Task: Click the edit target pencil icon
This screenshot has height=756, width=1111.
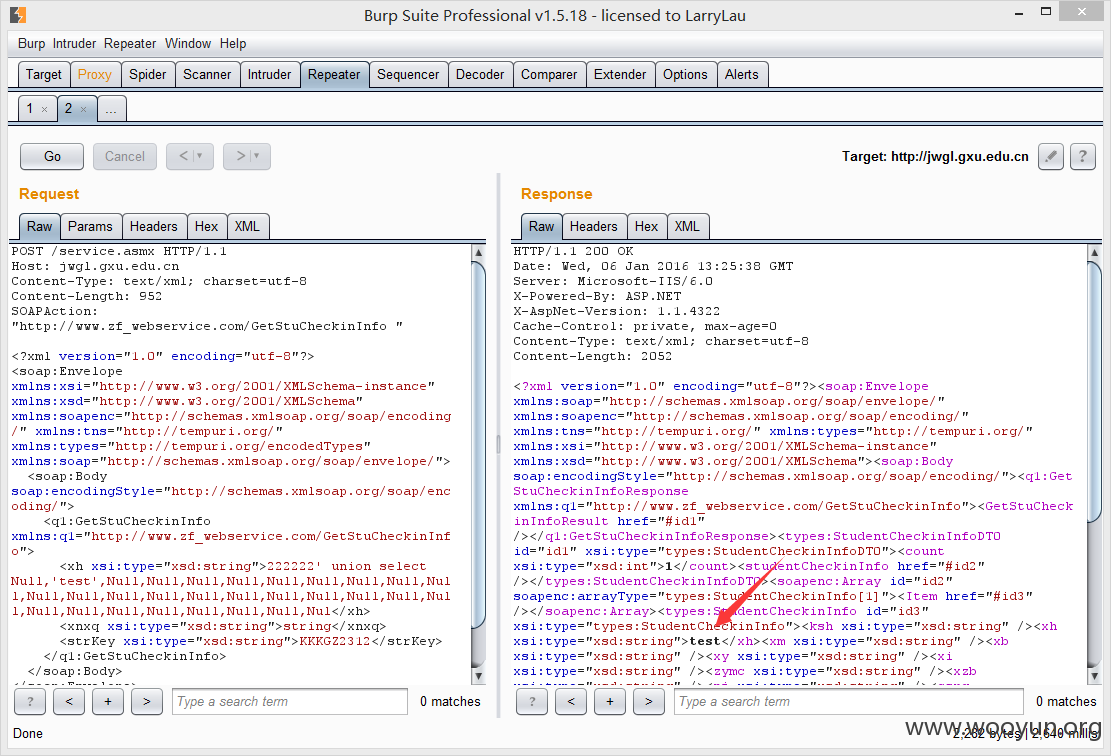Action: pos(1051,157)
